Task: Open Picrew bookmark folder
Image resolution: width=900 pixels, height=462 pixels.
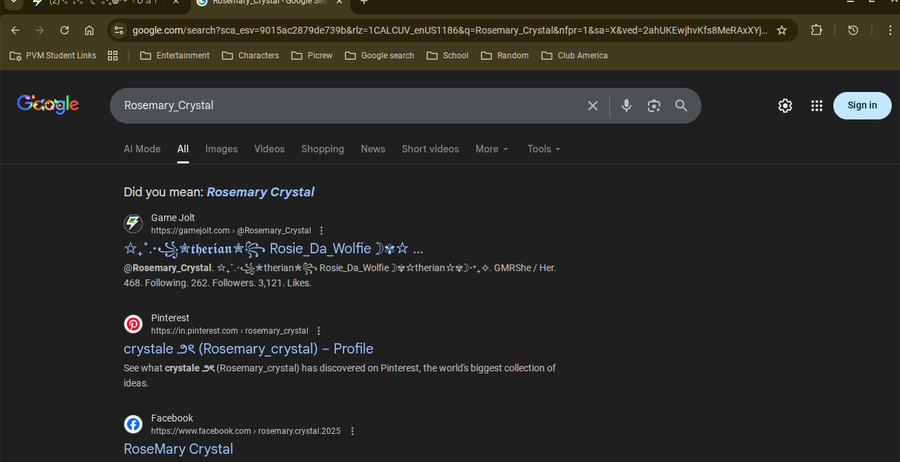Action: pos(312,56)
